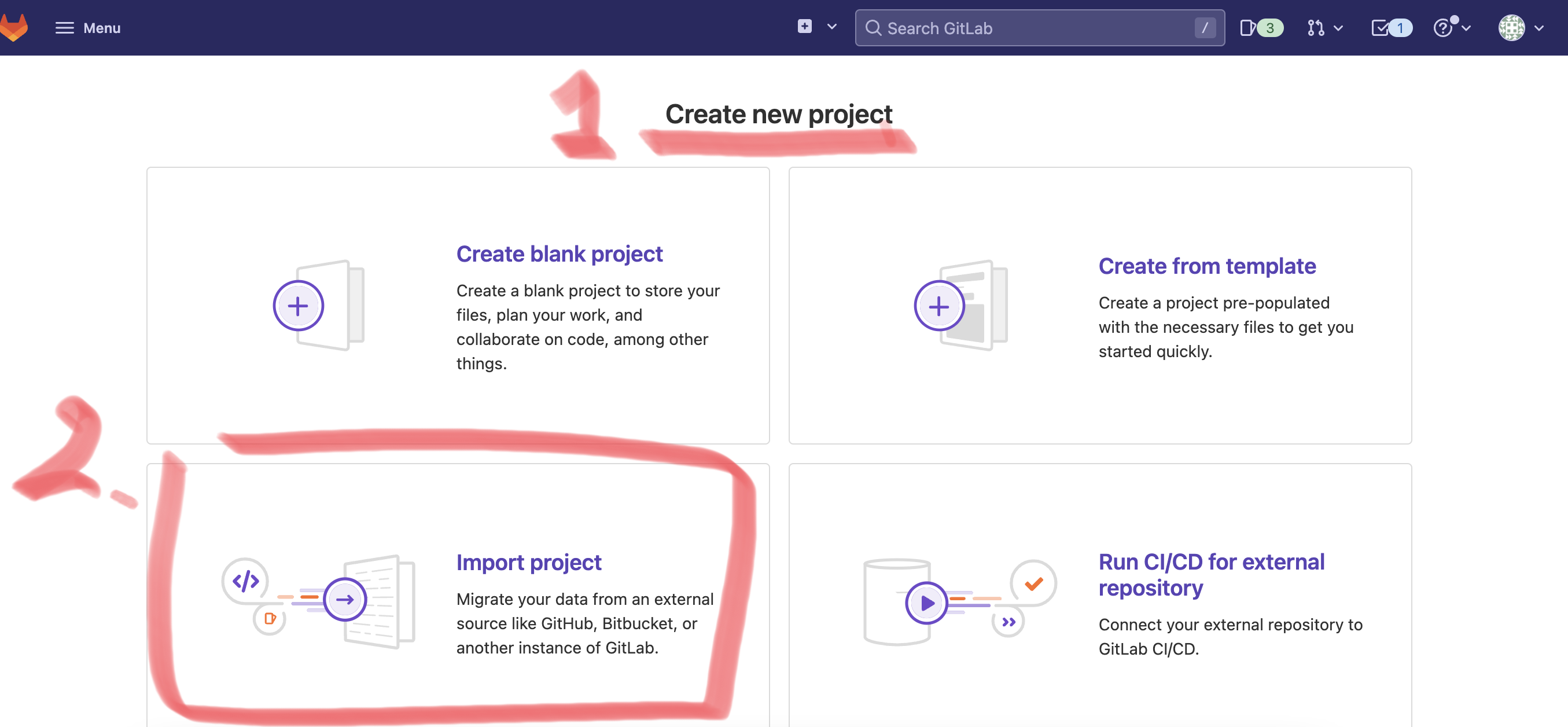Viewport: 1568px width, 727px height.
Task: Click the Create blank project link
Action: tap(560, 254)
